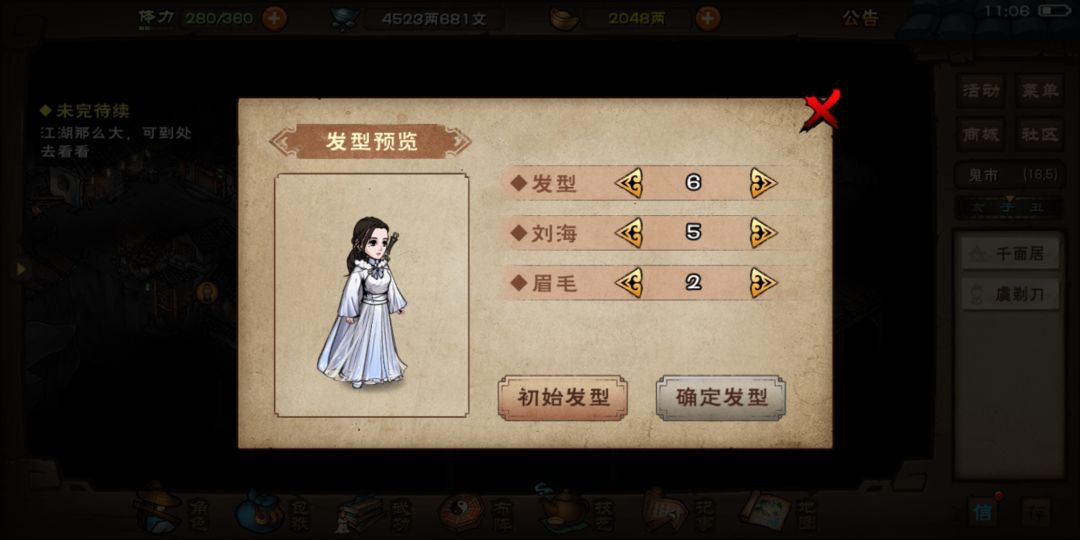
Task: Open the 信 mail icon
Action: pyautogui.click(x=982, y=512)
